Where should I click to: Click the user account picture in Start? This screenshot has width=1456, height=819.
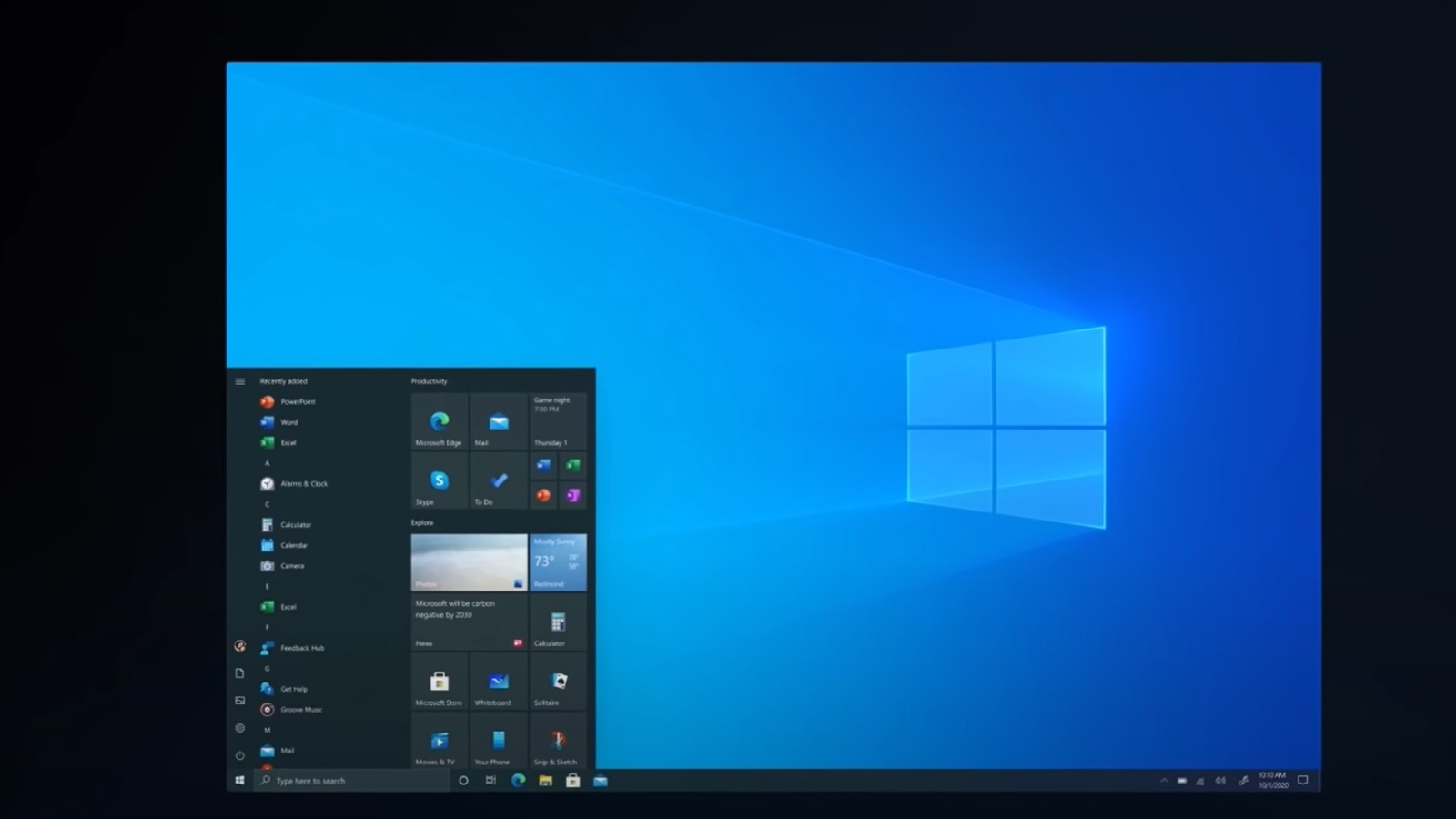click(240, 646)
